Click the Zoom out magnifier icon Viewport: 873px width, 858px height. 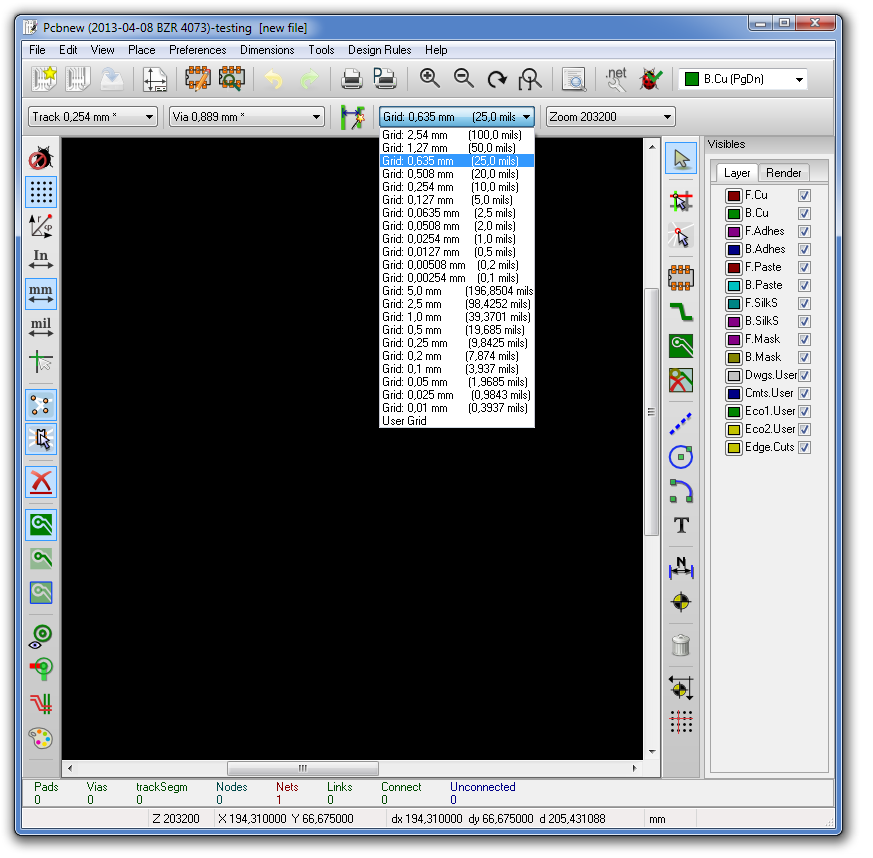463,78
